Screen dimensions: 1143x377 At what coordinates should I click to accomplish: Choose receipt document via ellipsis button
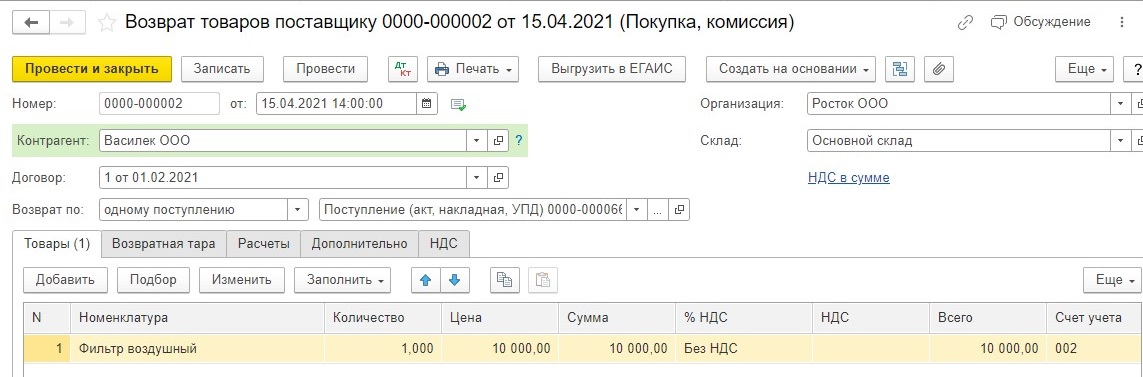(x=658, y=210)
